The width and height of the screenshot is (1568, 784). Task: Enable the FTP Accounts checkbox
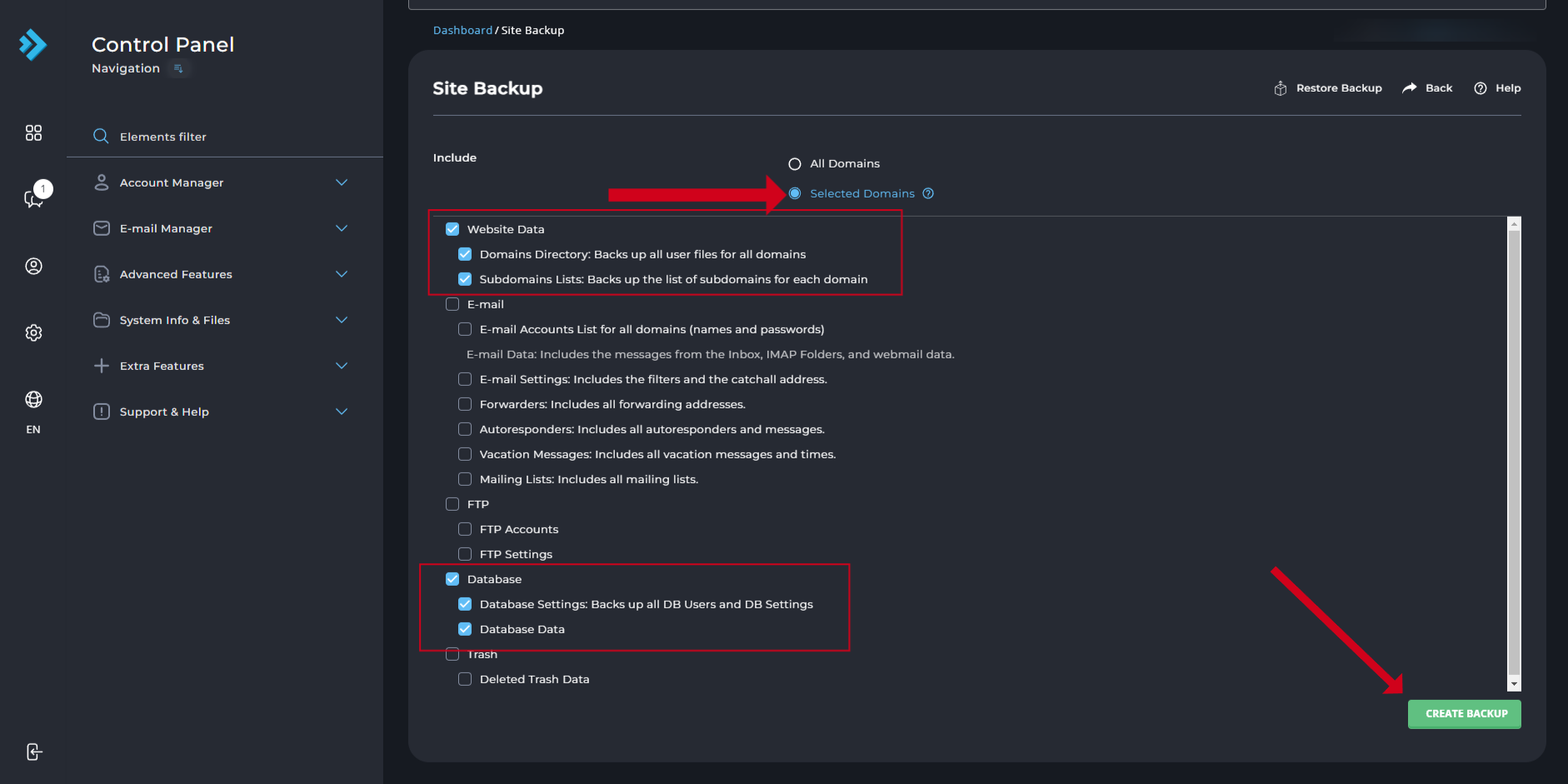pos(465,529)
